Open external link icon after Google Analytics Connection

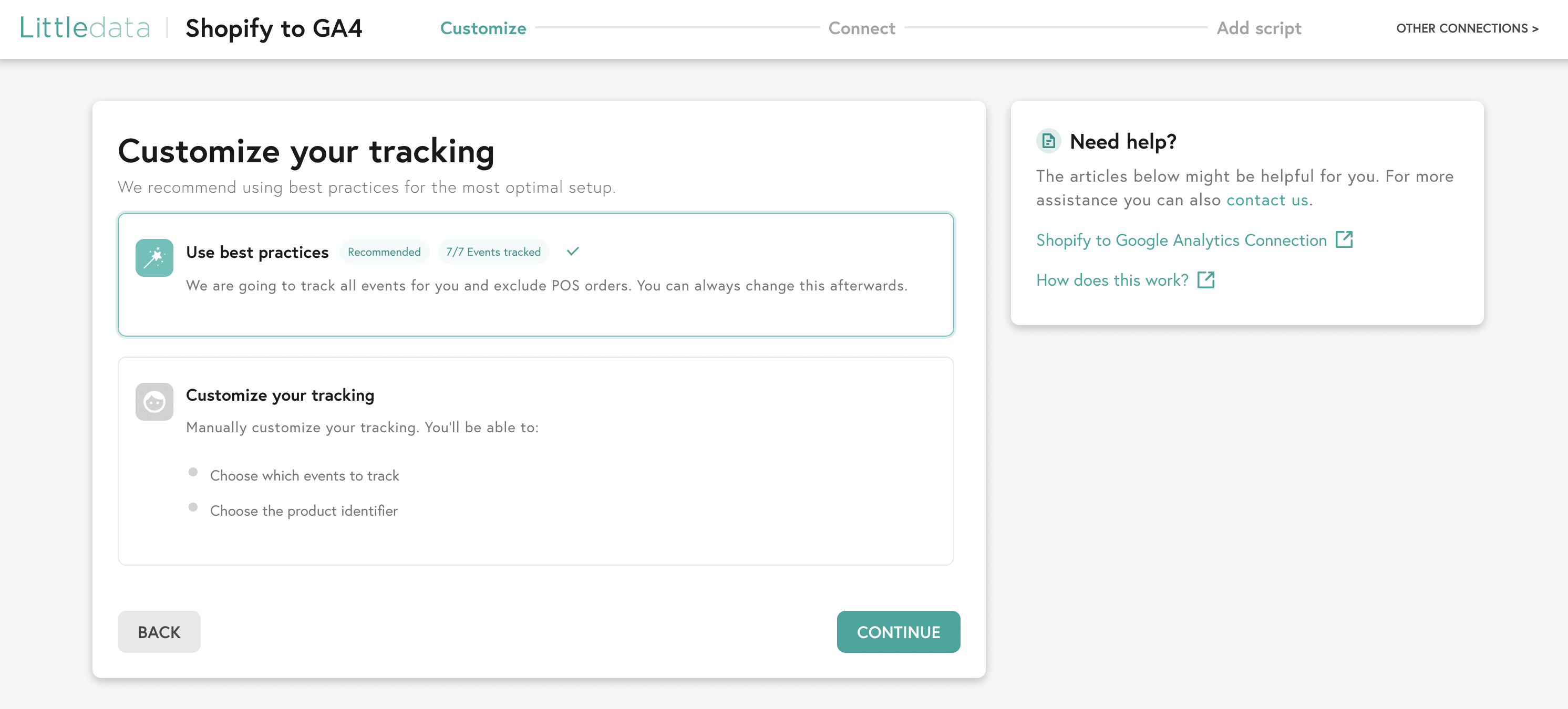pyautogui.click(x=1344, y=240)
